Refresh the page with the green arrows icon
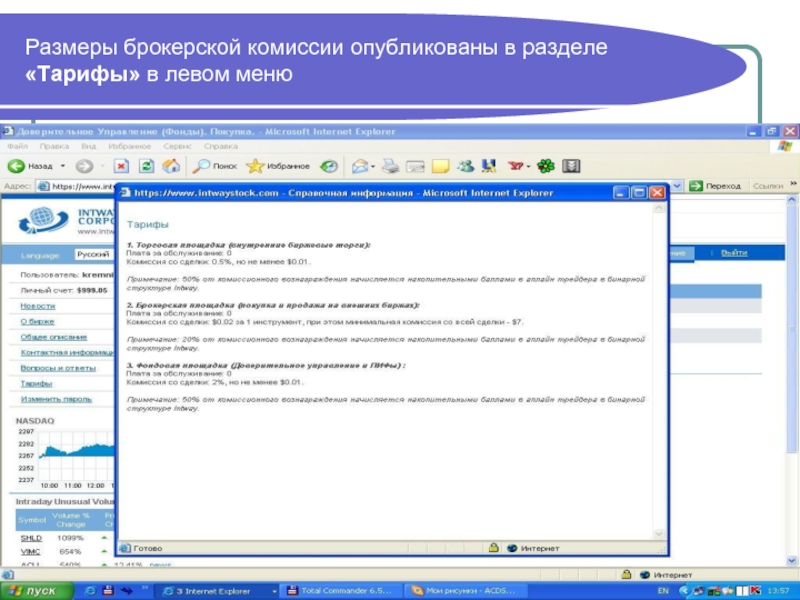The image size is (800, 600). coord(146,166)
